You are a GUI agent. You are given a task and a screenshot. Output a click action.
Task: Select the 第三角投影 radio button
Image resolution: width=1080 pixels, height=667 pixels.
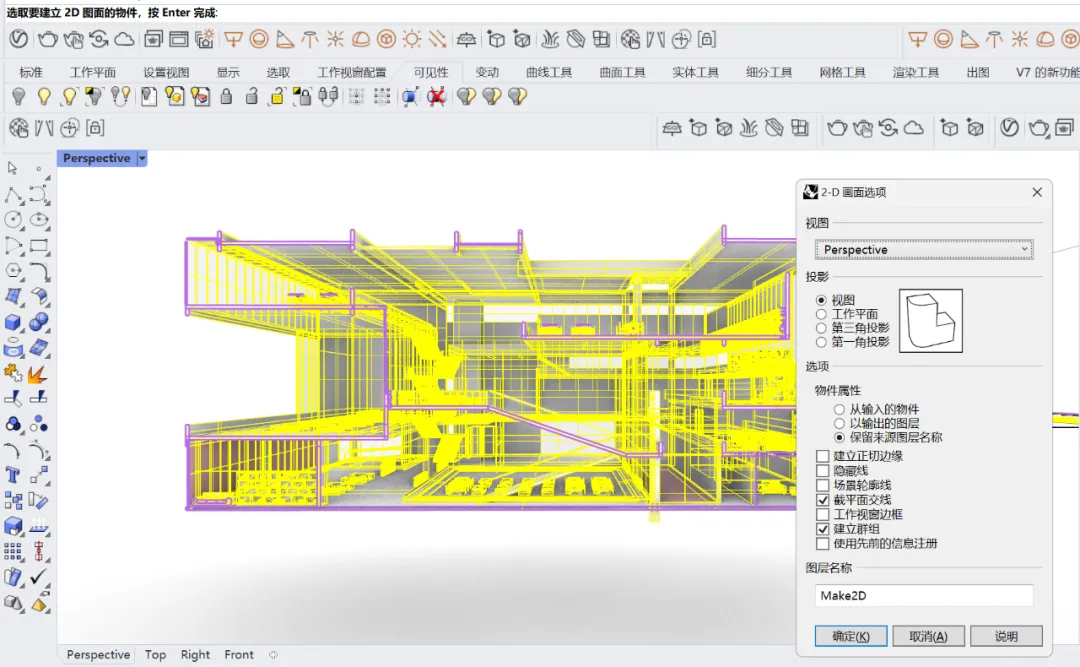pyautogui.click(x=821, y=328)
